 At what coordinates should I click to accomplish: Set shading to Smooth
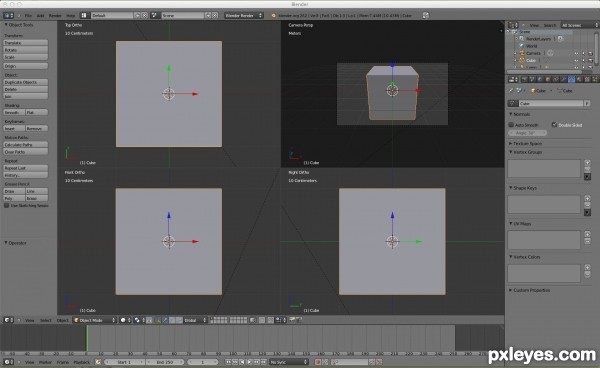pos(14,112)
